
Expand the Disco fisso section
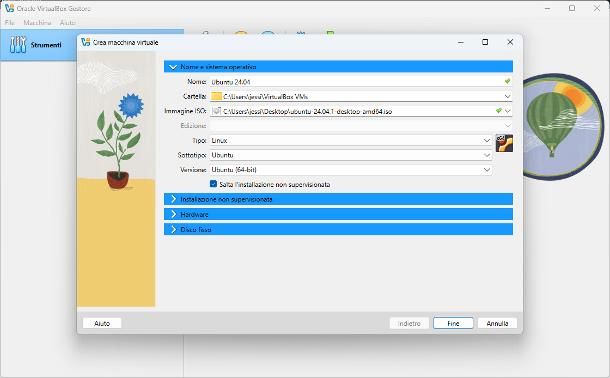point(338,229)
